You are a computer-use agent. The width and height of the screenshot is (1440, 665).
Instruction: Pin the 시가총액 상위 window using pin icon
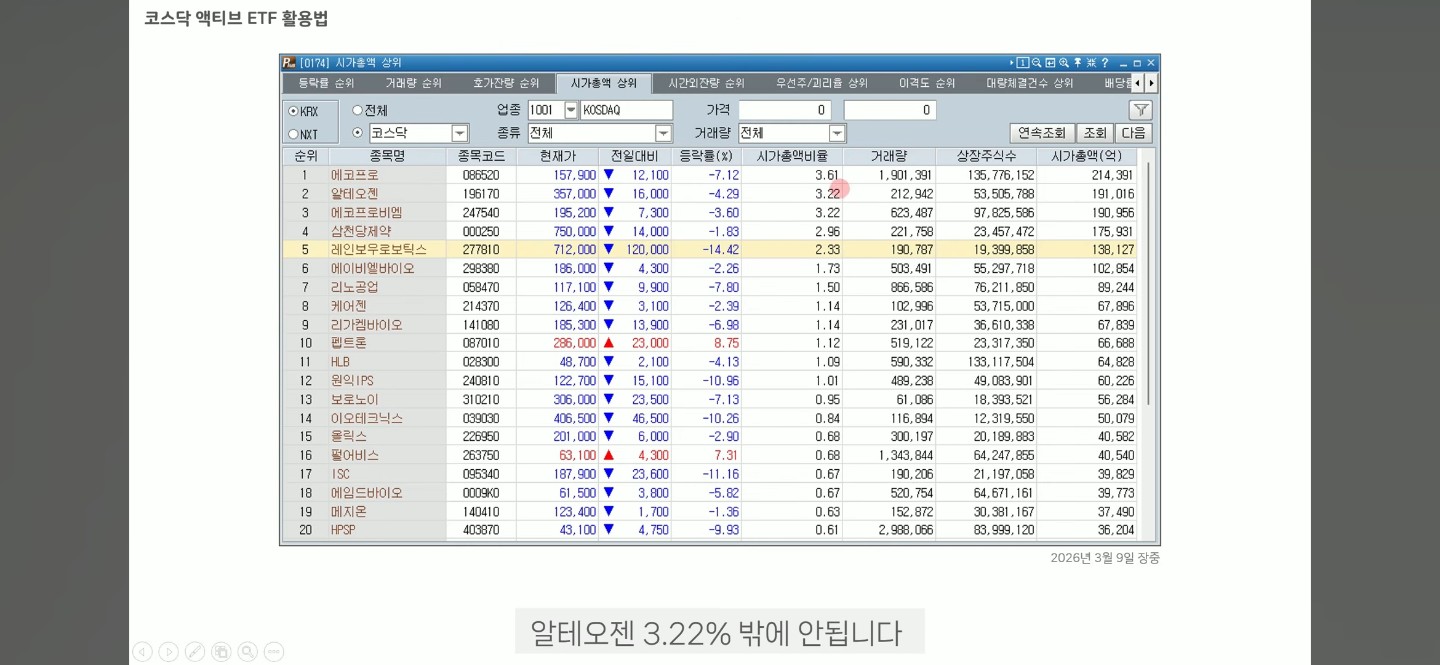[x=1076, y=63]
